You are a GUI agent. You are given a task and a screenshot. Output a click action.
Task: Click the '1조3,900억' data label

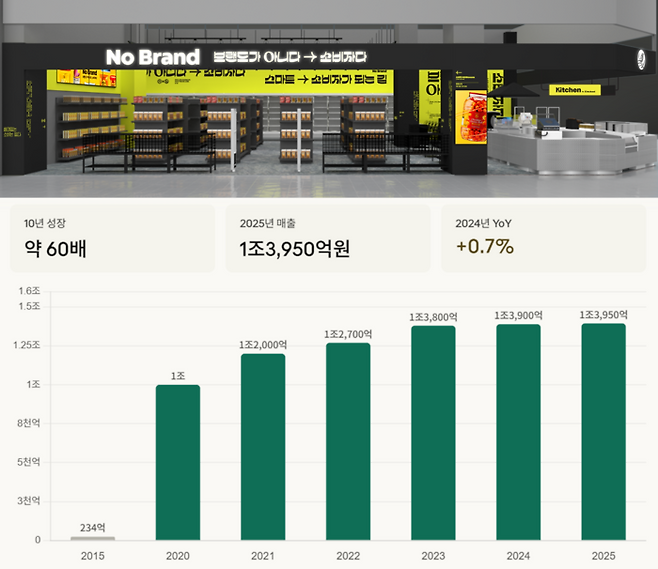pyautogui.click(x=519, y=316)
